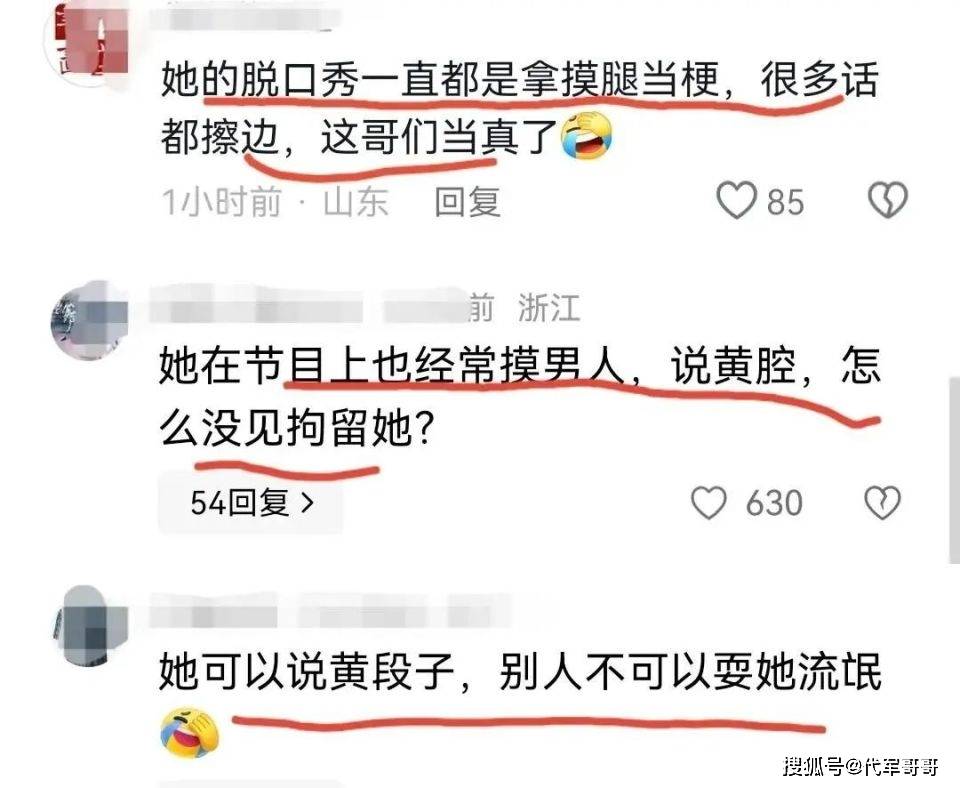
Task: Select the 她在节目上 comment text
Action: tap(519, 397)
